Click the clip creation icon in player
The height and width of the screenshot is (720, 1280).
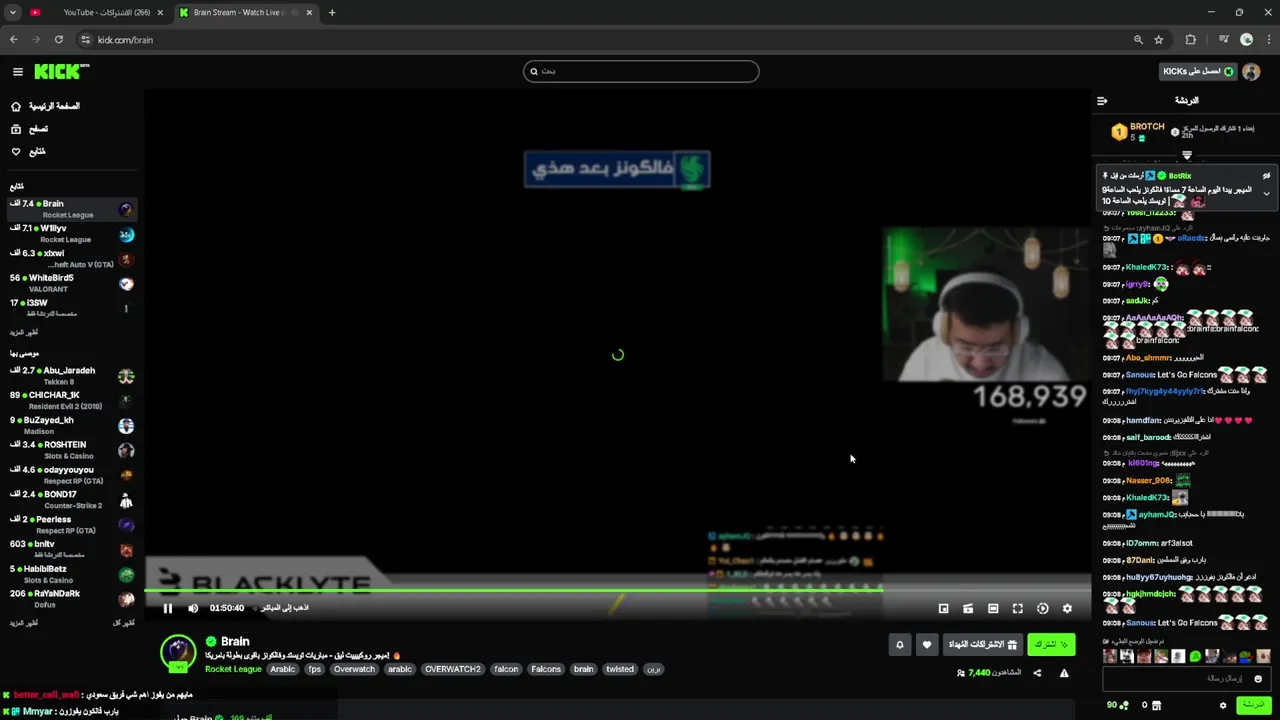968,608
